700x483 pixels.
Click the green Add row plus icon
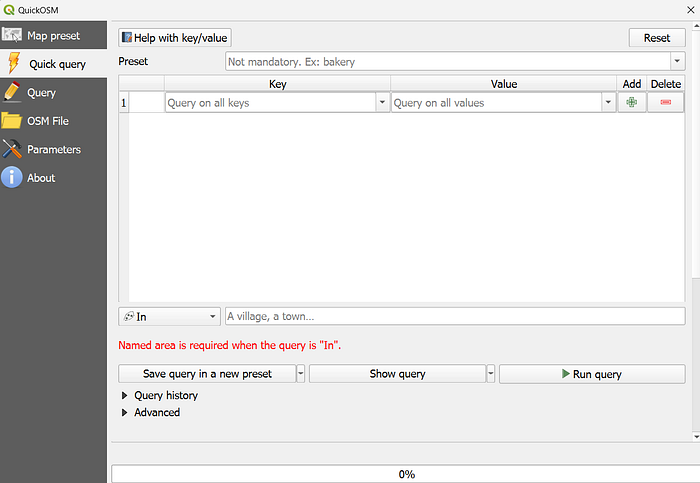[632, 102]
